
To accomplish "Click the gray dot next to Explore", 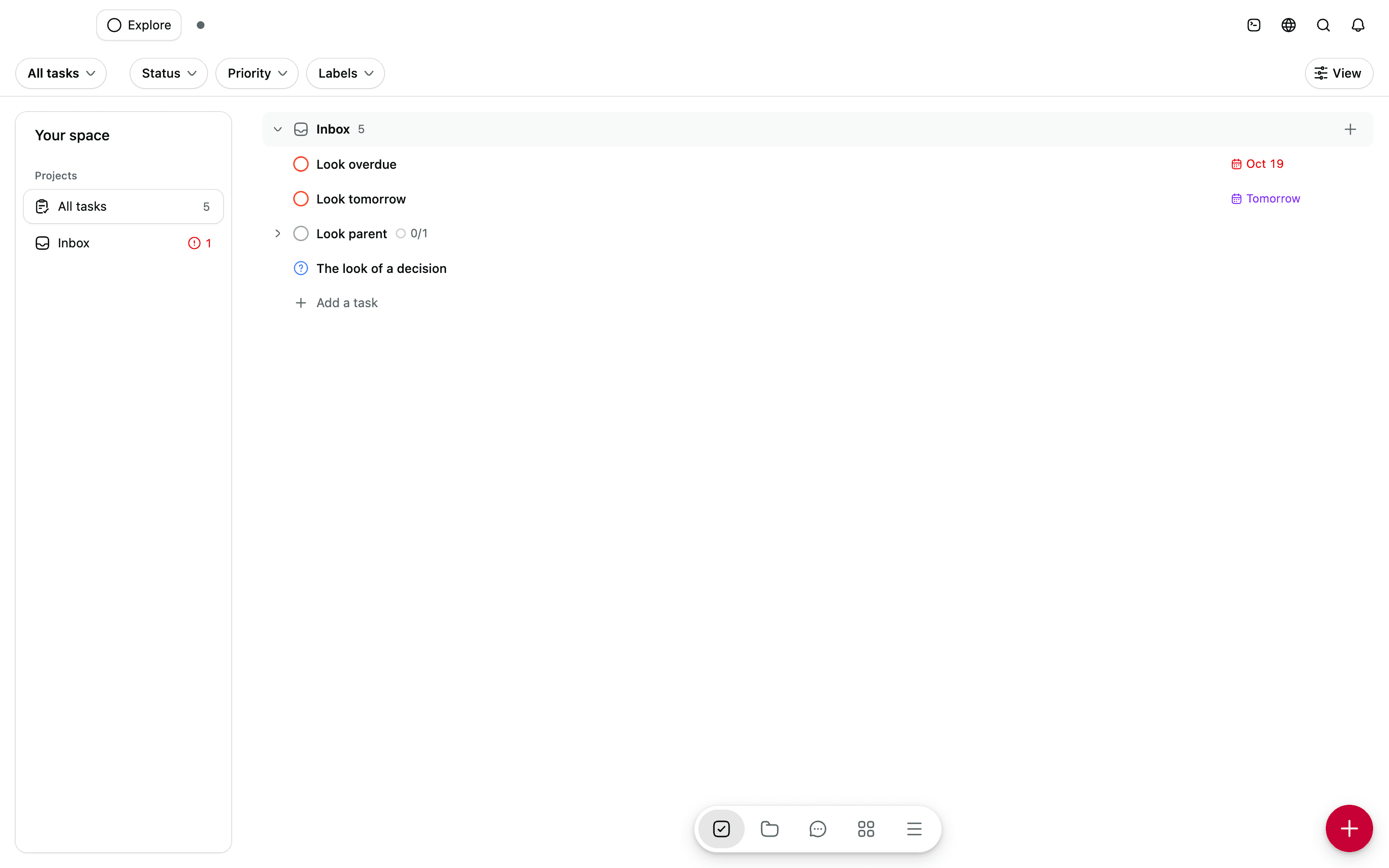I will pyautogui.click(x=200, y=25).
